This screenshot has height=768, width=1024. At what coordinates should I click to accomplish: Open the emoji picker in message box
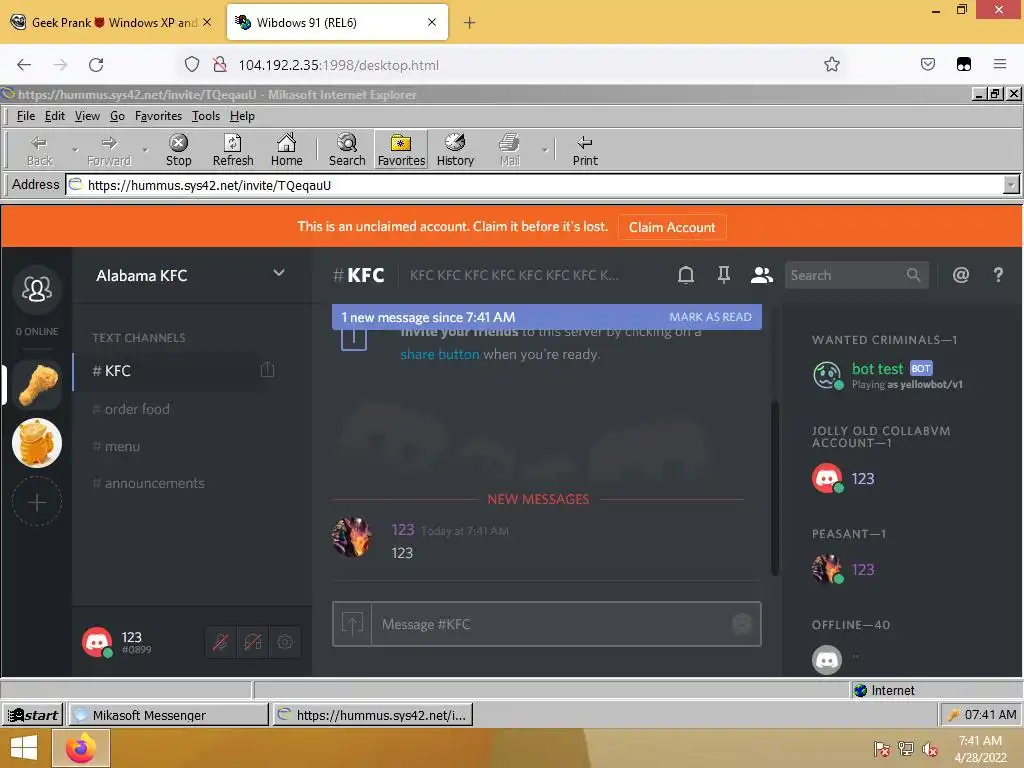point(742,624)
